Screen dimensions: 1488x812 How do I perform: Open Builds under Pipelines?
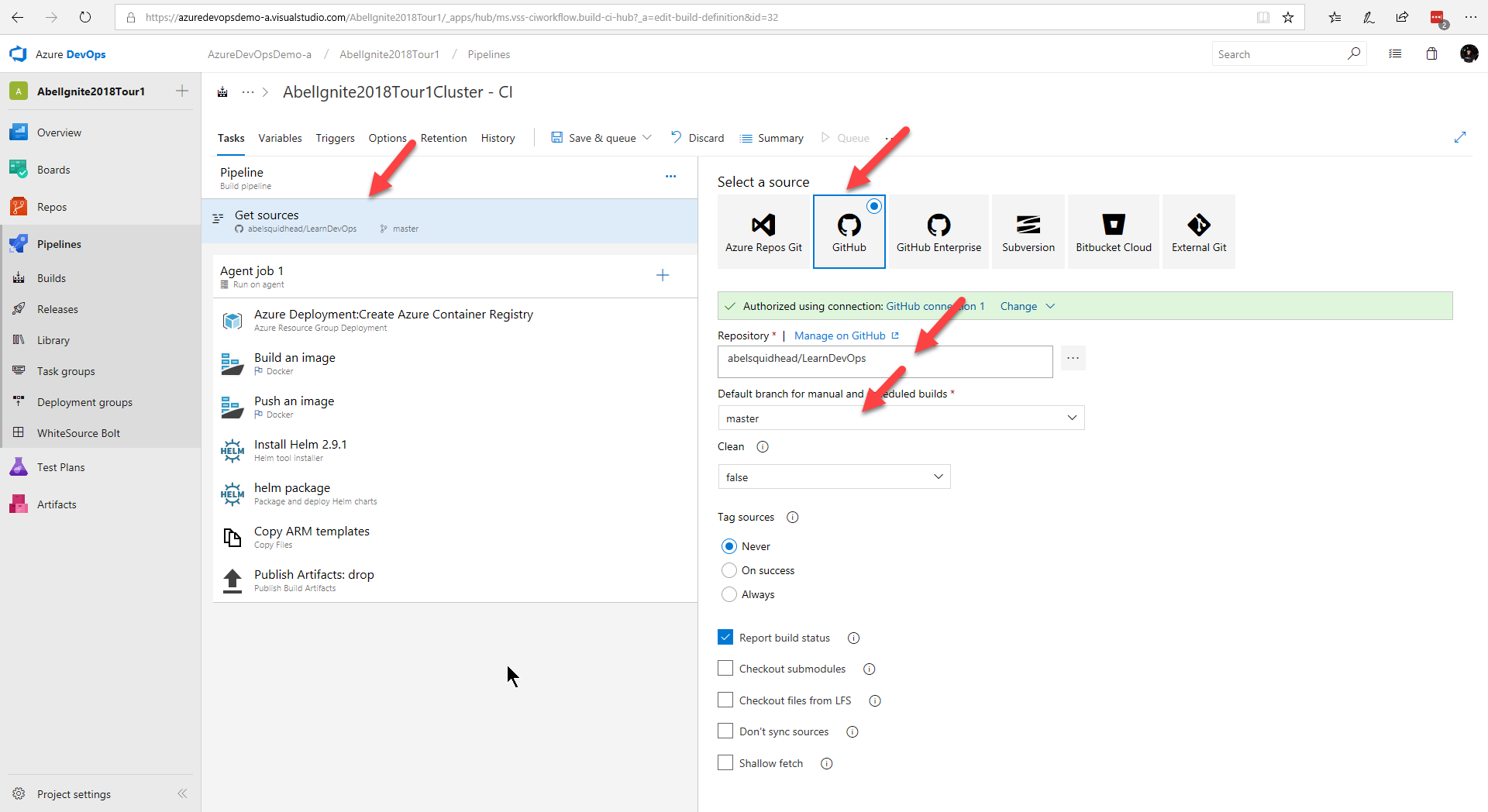click(51, 278)
